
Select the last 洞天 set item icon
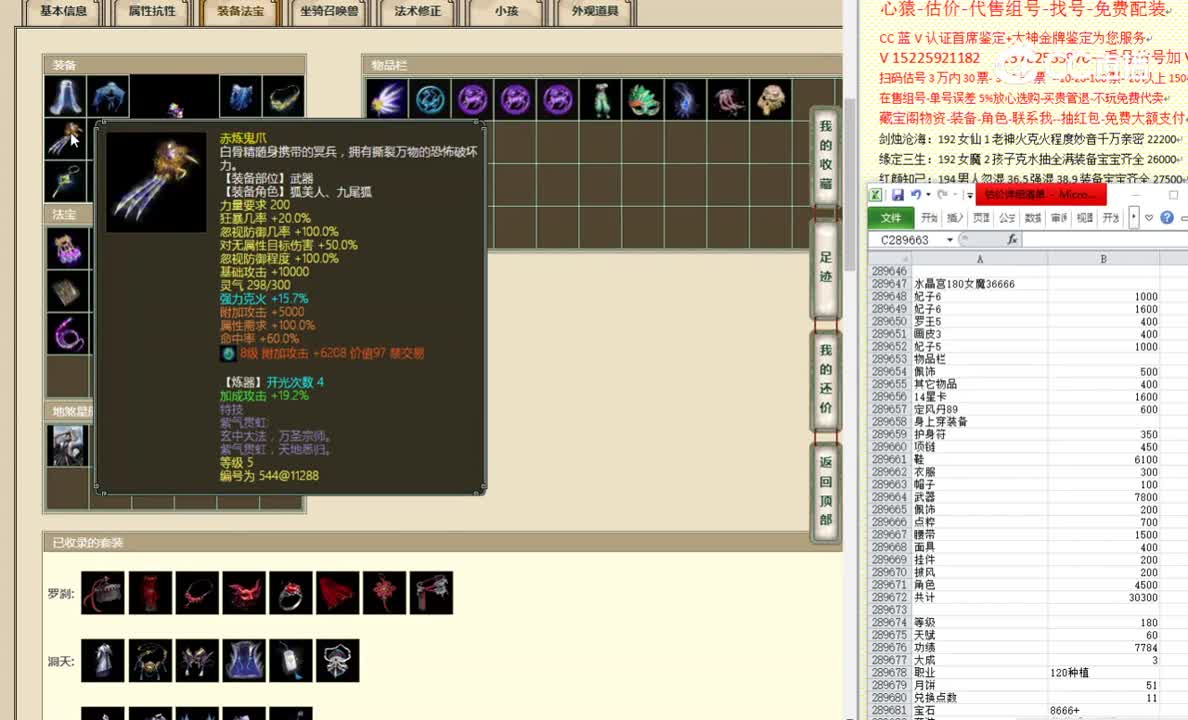pos(338,660)
